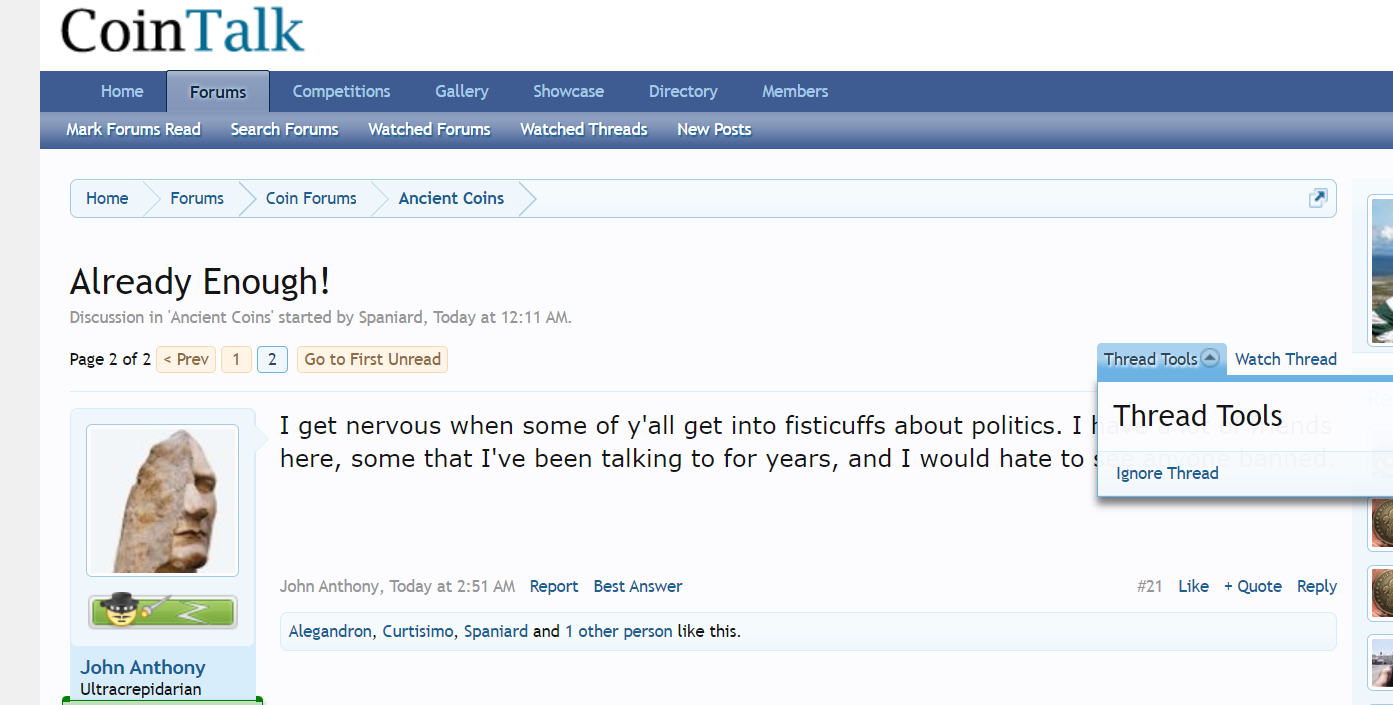Mark post as Best Answer
Screen dimensions: 1393x705
(x=638, y=586)
